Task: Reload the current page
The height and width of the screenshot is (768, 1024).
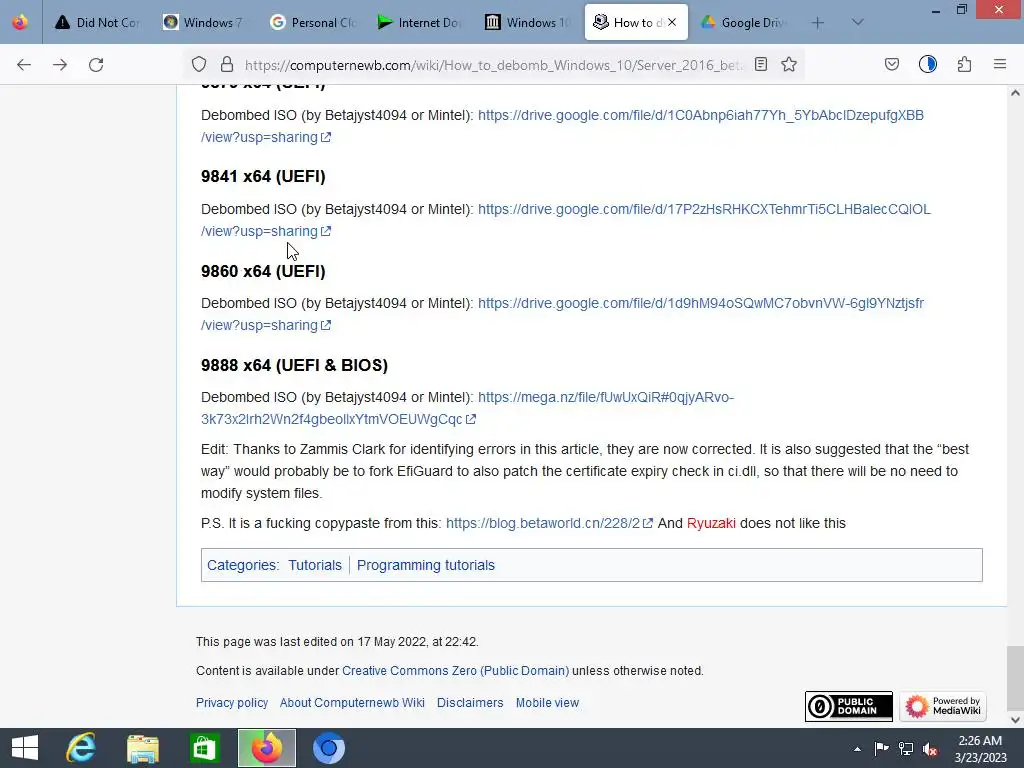Action: [x=96, y=65]
